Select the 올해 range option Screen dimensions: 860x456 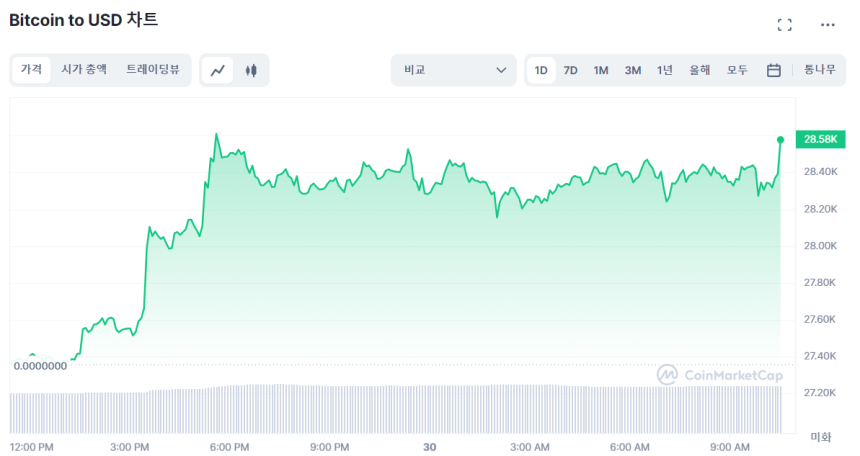click(700, 70)
